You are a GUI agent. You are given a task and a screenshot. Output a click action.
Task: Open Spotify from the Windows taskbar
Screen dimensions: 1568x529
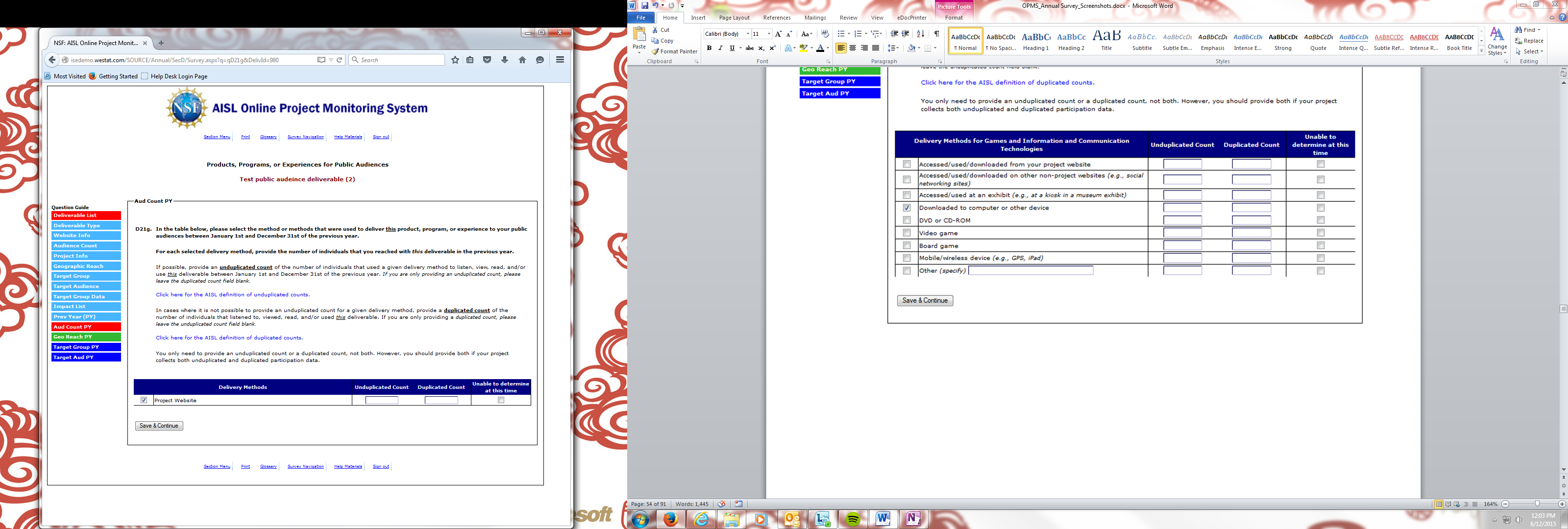tap(852, 519)
